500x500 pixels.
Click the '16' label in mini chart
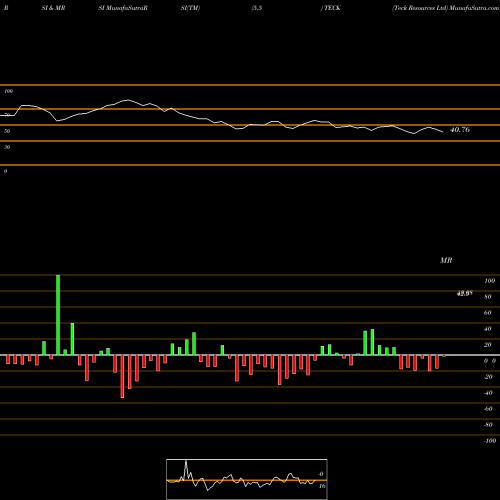click(322, 486)
